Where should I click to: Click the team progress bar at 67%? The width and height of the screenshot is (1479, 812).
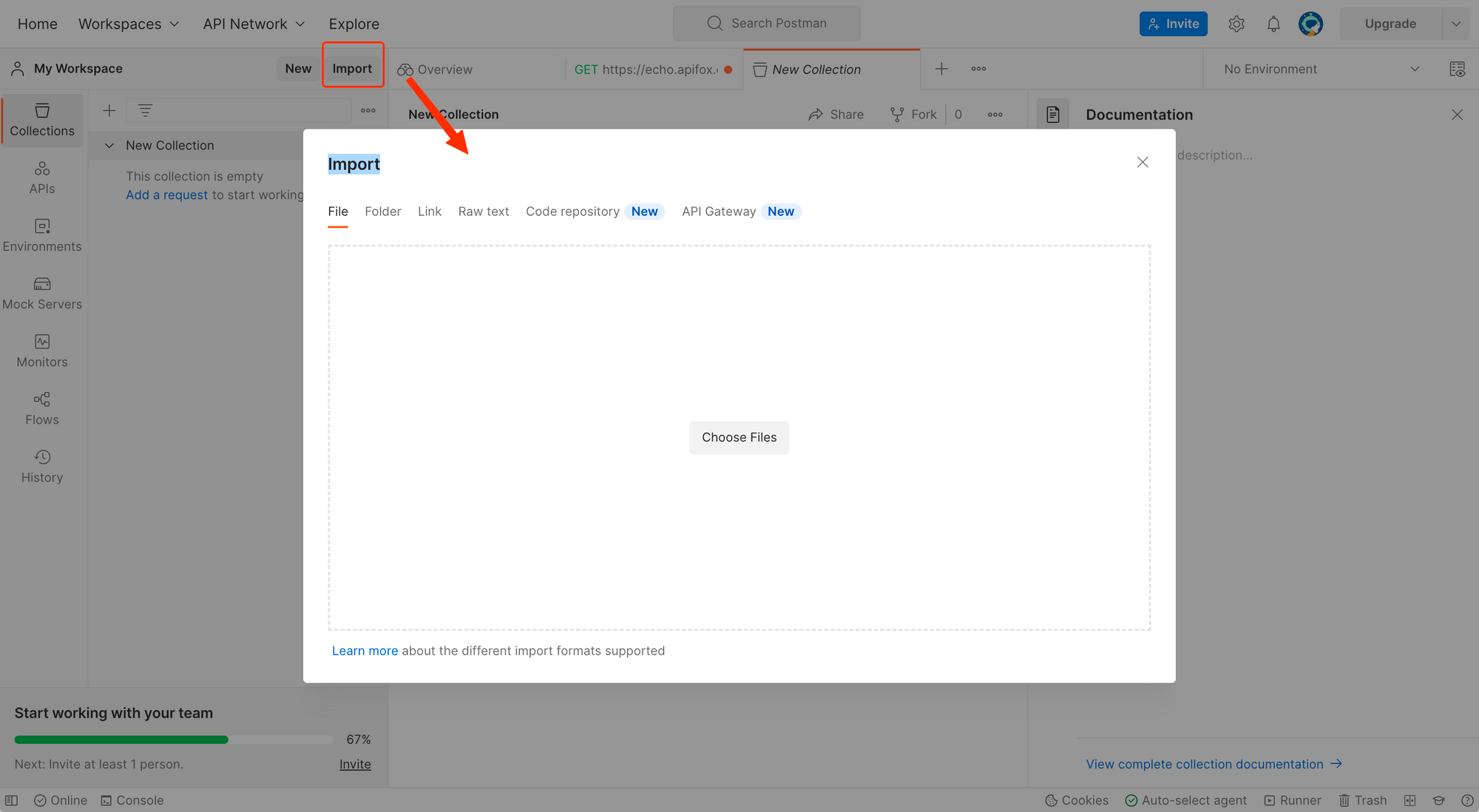click(x=174, y=740)
